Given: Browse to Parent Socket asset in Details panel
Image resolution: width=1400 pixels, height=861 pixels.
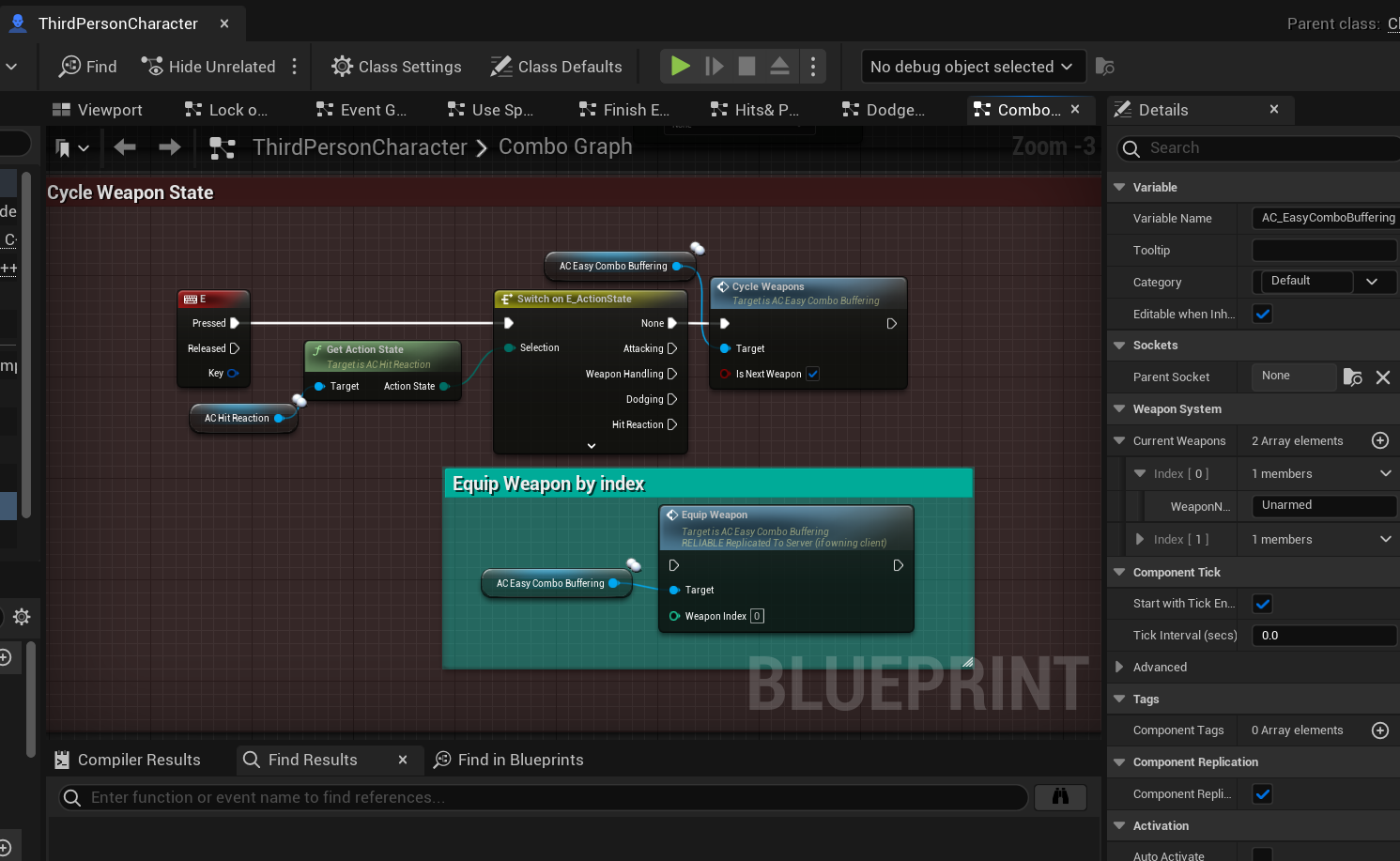Looking at the screenshot, I should click(x=1352, y=377).
